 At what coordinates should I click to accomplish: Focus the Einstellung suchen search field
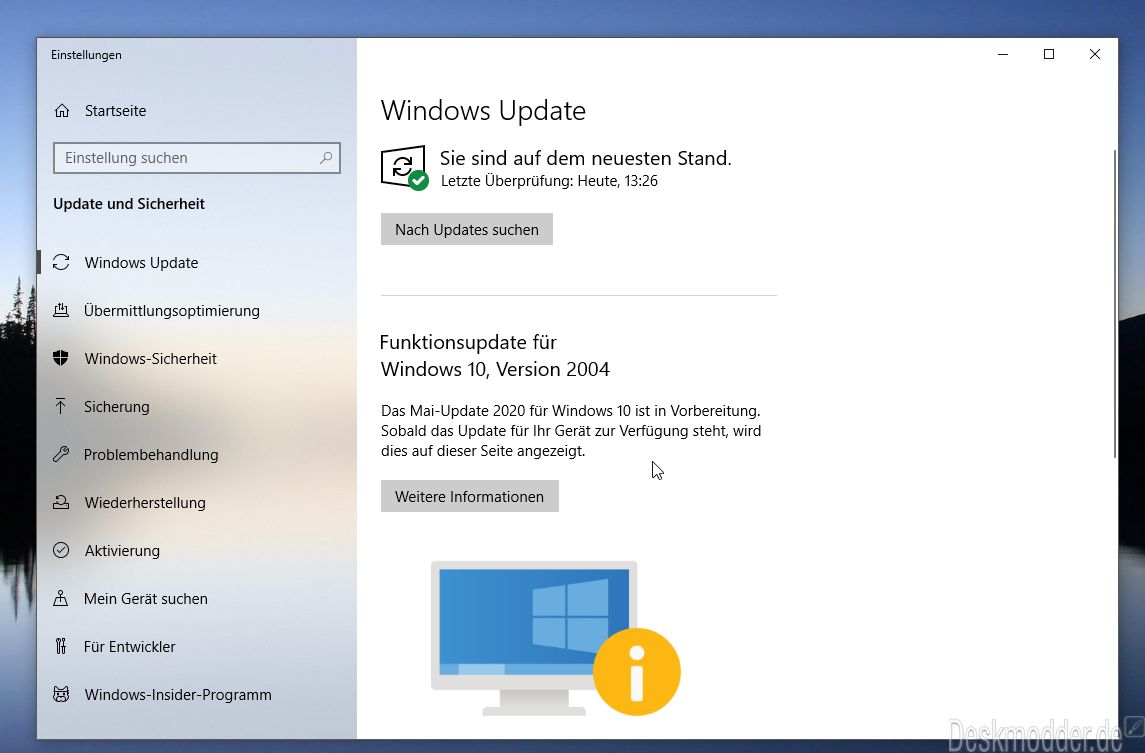(196, 158)
